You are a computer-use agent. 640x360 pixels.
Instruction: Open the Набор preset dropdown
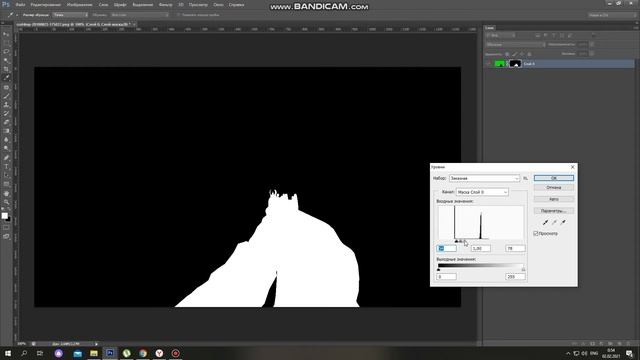484,178
